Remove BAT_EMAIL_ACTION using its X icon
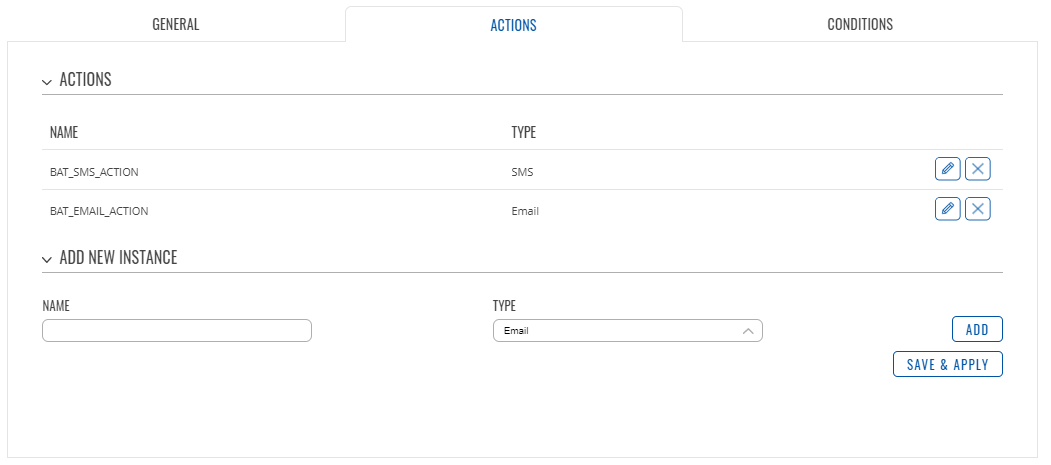 pyautogui.click(x=978, y=209)
